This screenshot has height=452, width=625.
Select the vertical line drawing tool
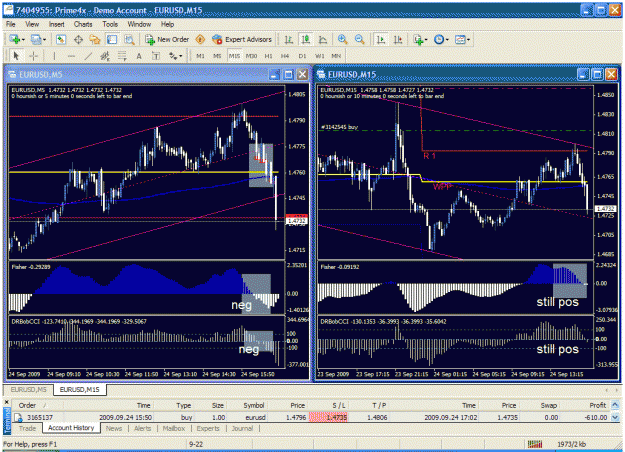55,56
